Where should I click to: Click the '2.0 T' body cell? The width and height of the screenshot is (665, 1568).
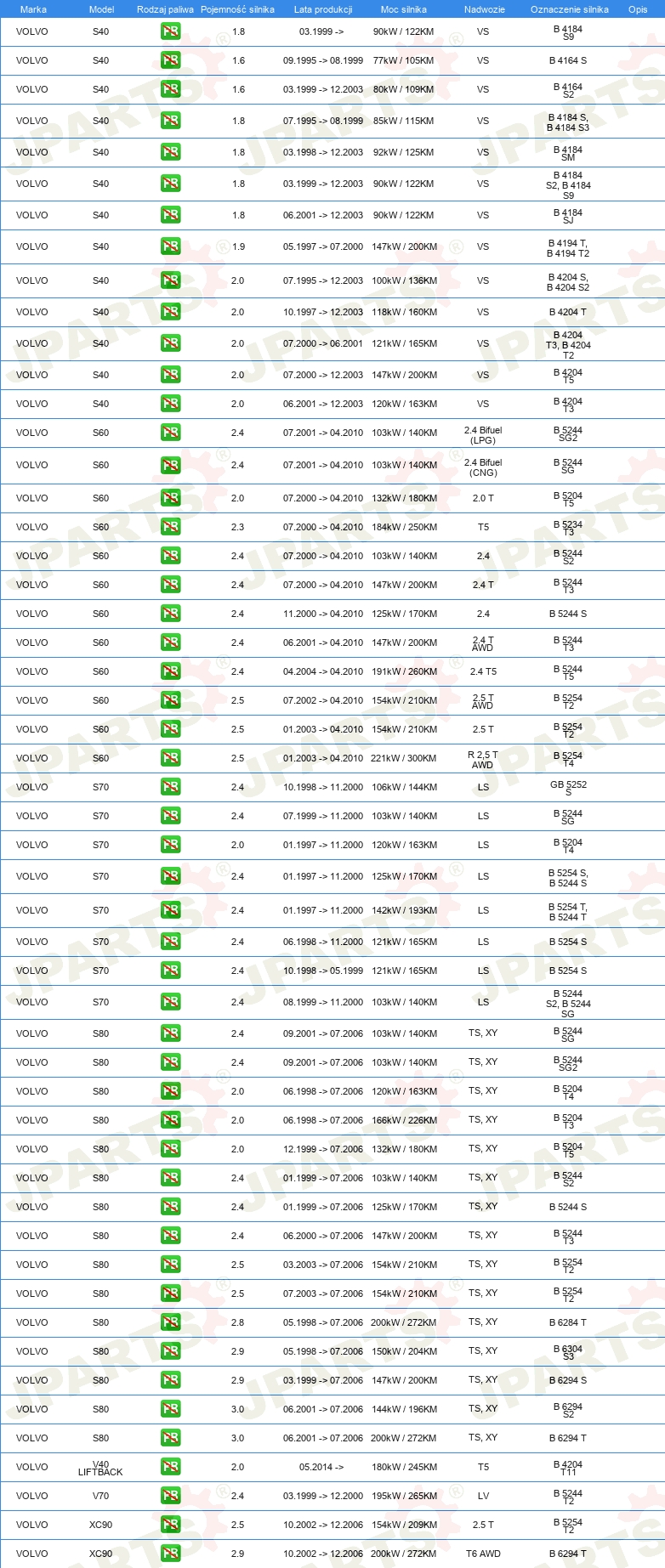(483, 498)
